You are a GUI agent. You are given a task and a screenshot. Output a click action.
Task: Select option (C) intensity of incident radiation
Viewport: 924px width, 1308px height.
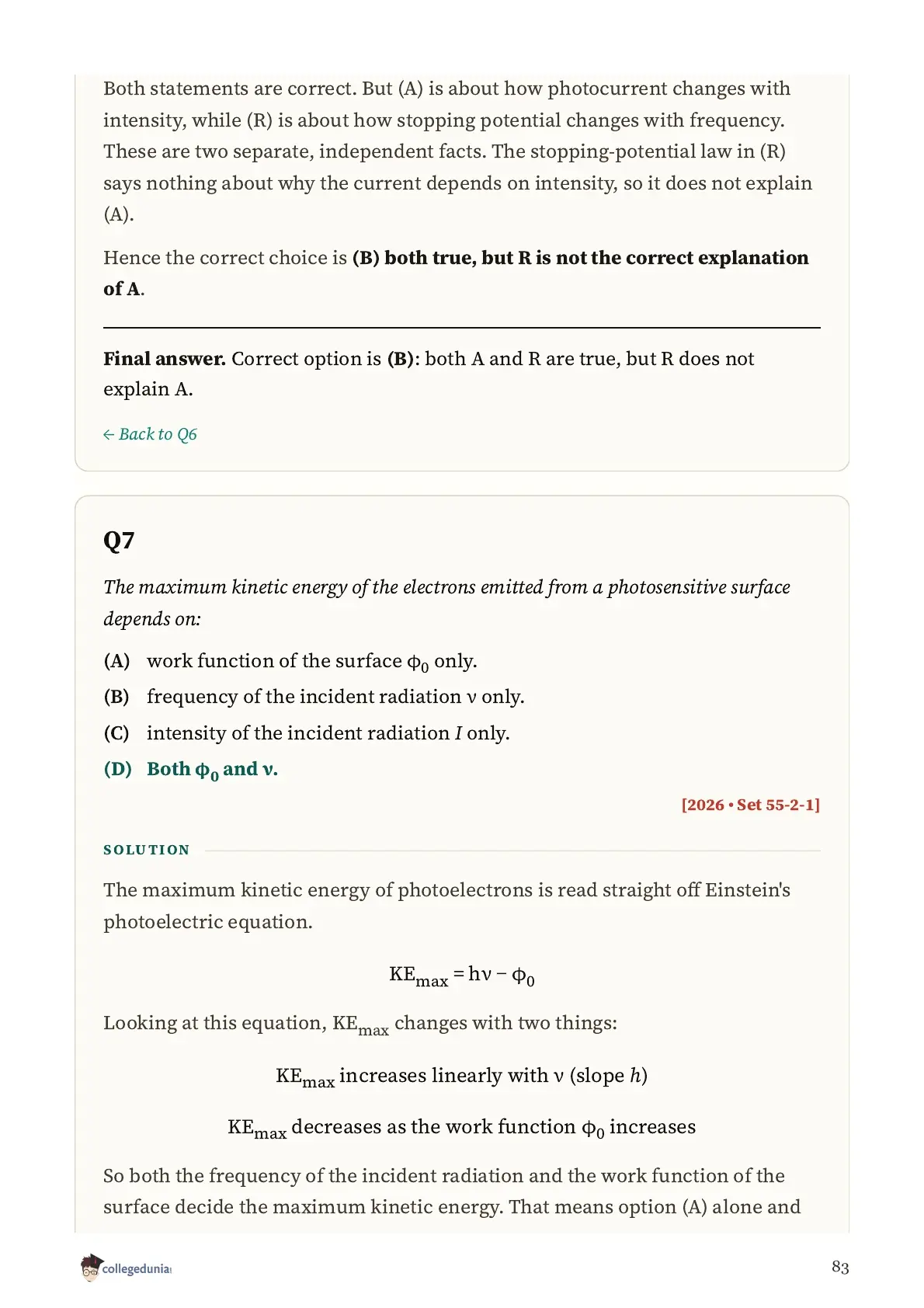[307, 733]
